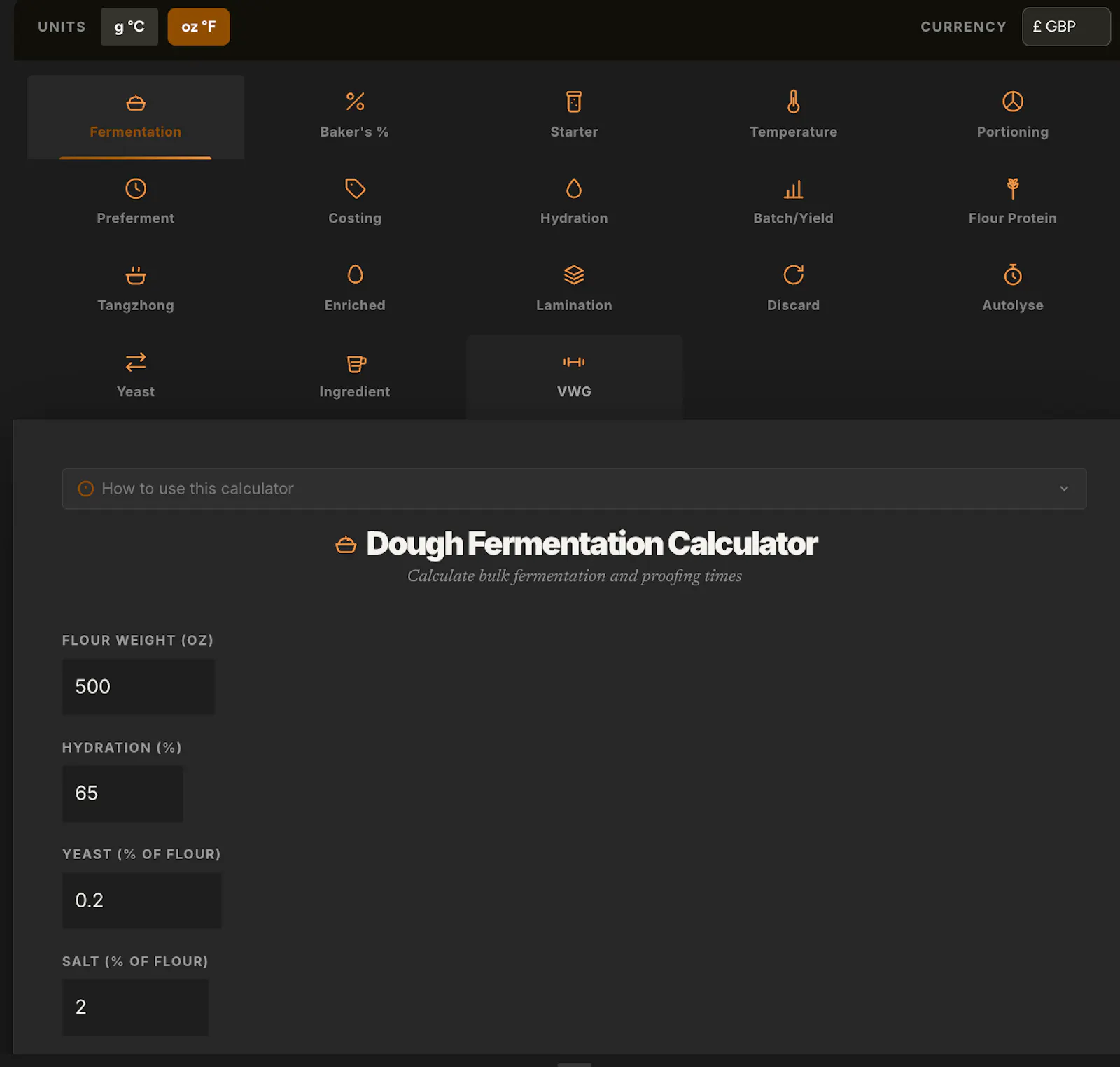Select the Flour Protein tab
1120x1067 pixels.
coord(1013,203)
